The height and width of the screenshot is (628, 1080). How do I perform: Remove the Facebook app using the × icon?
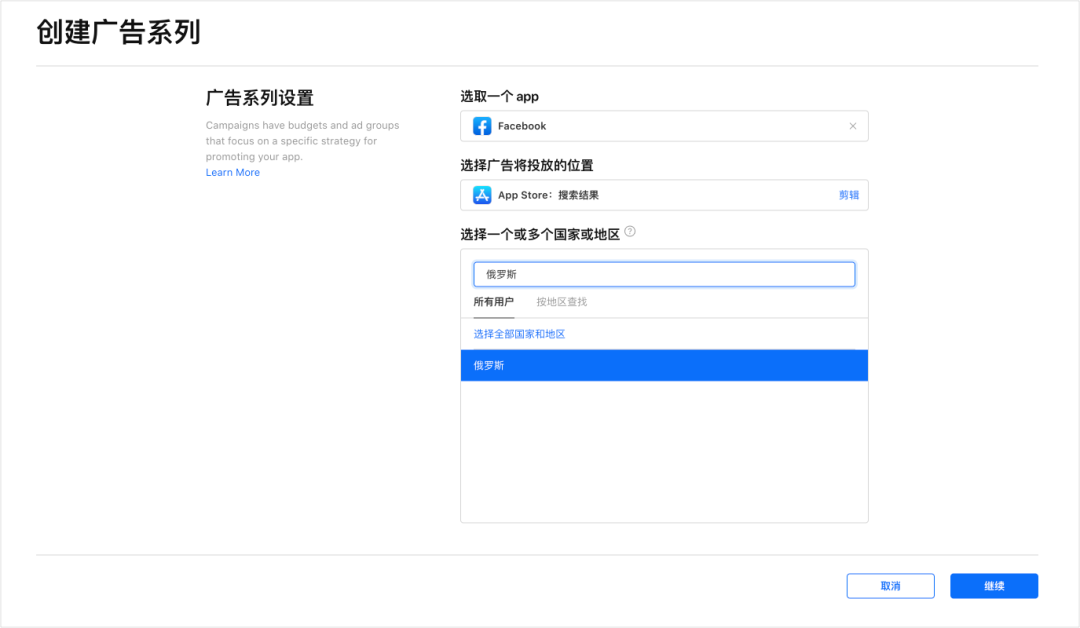[853, 126]
